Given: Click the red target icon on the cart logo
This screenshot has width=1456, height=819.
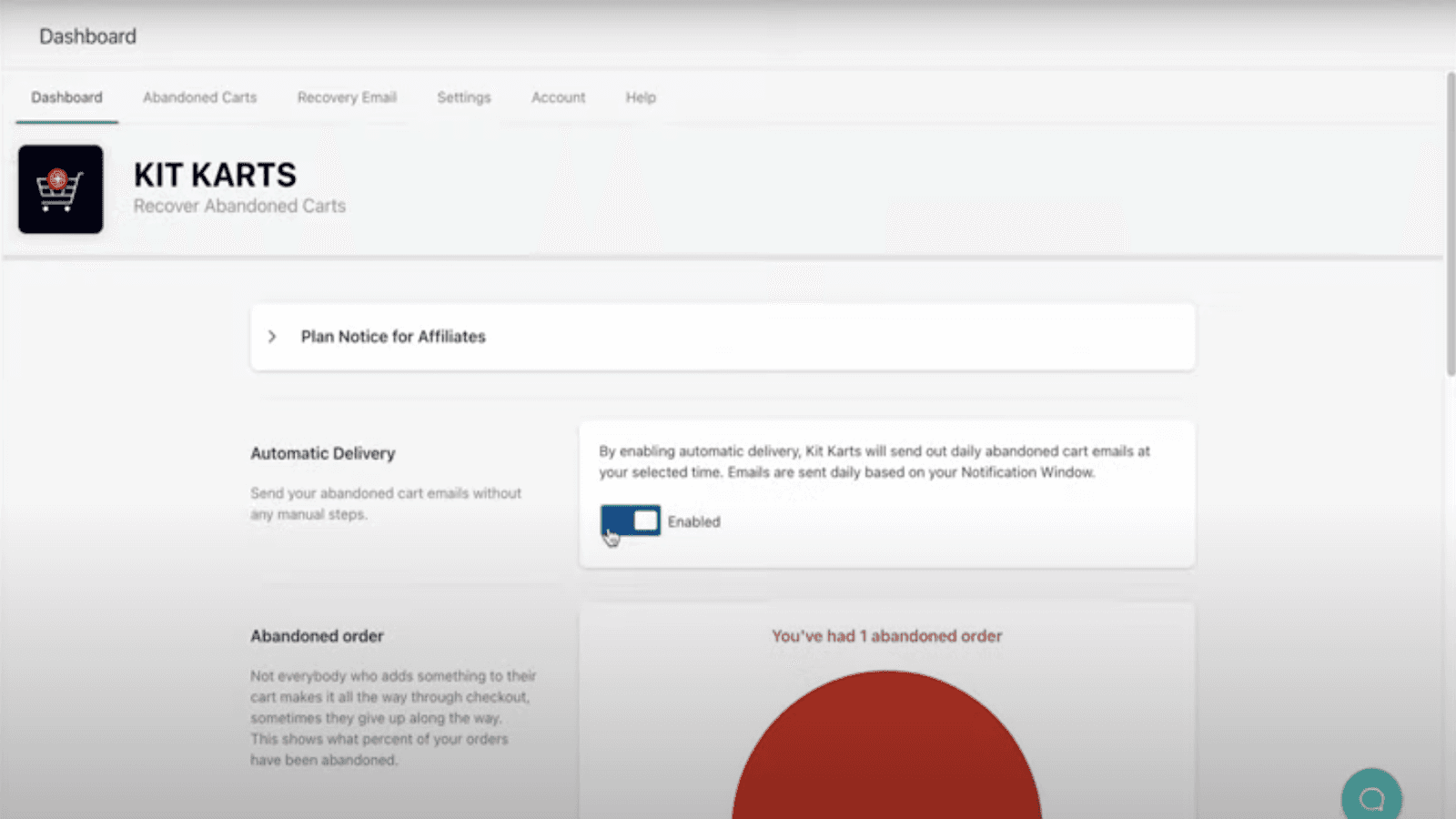Looking at the screenshot, I should tap(56, 178).
